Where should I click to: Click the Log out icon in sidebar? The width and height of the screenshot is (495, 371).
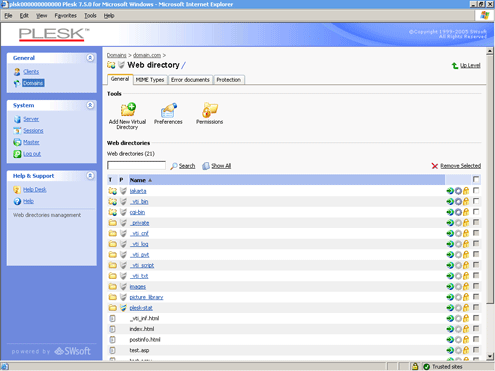tap(17, 154)
